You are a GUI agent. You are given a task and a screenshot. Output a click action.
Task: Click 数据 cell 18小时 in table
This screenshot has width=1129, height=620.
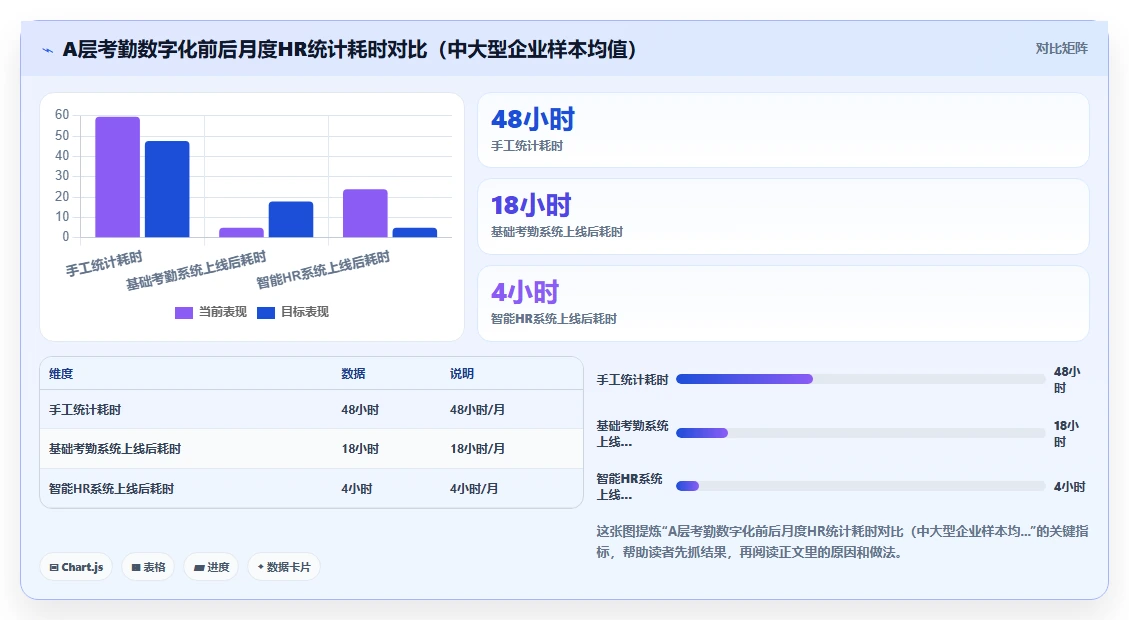[360, 449]
